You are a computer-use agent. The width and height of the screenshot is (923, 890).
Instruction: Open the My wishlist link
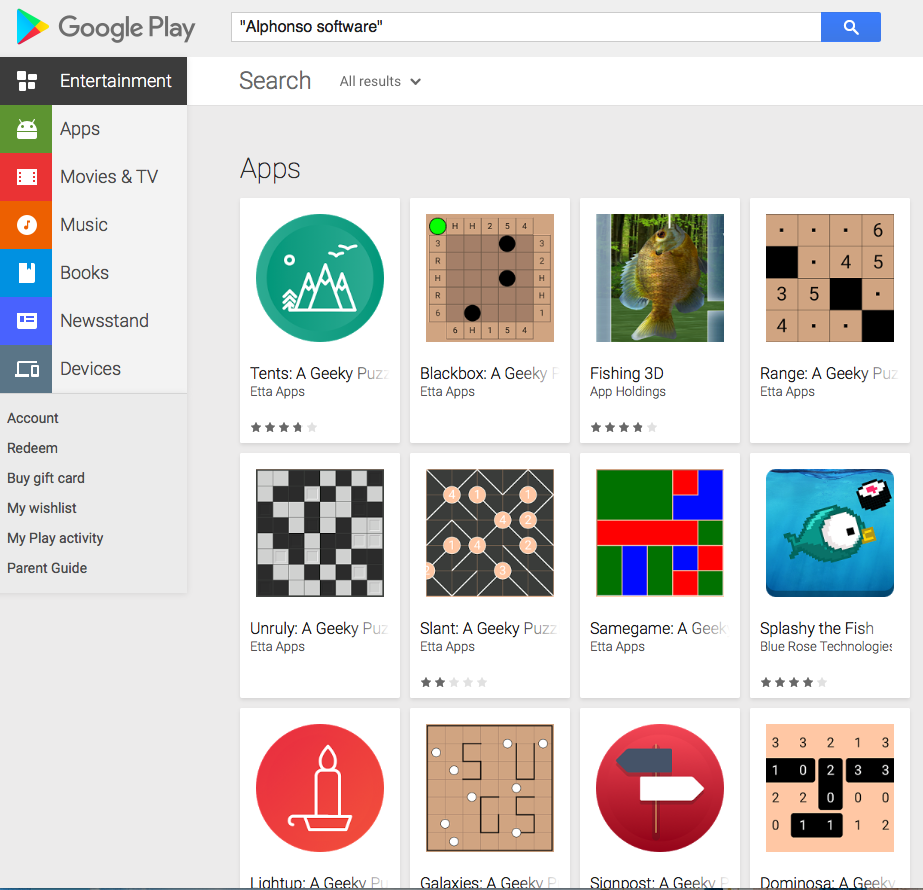click(42, 508)
